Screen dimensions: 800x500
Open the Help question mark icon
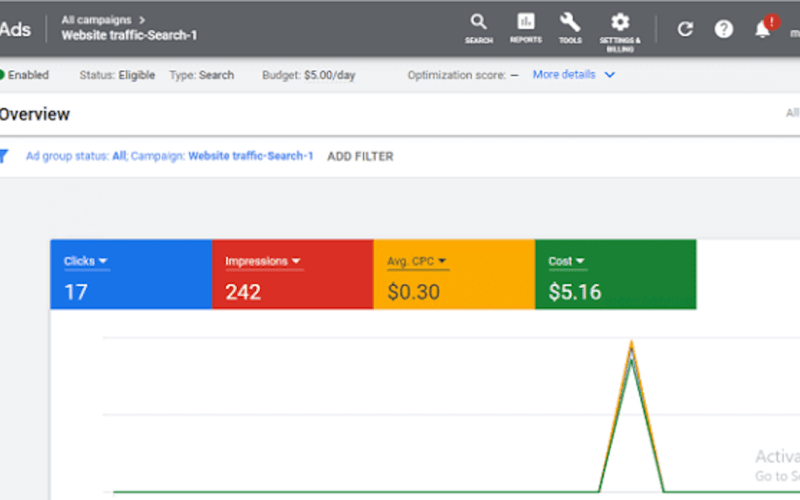pos(723,29)
